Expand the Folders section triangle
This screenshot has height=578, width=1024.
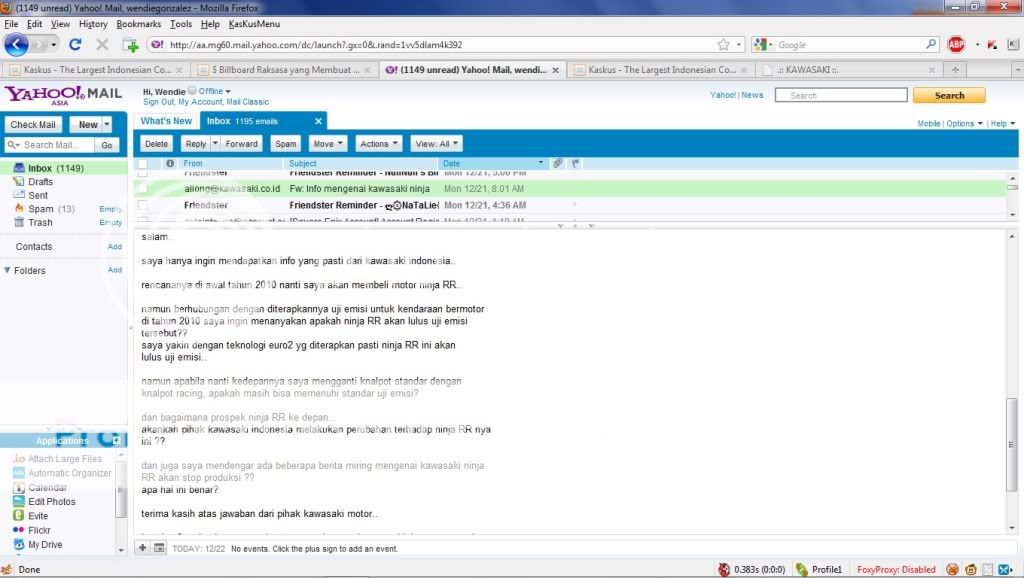(x=7, y=270)
